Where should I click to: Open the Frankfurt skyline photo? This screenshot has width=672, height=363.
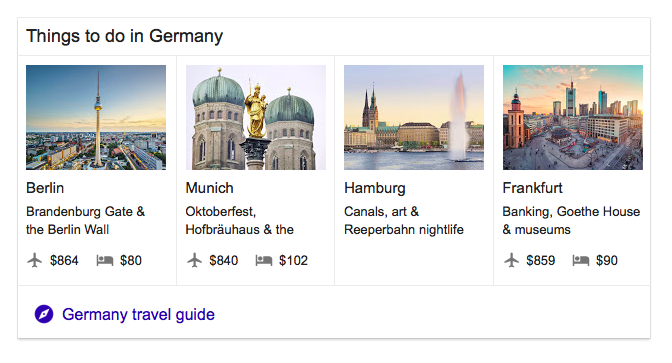pos(573,117)
